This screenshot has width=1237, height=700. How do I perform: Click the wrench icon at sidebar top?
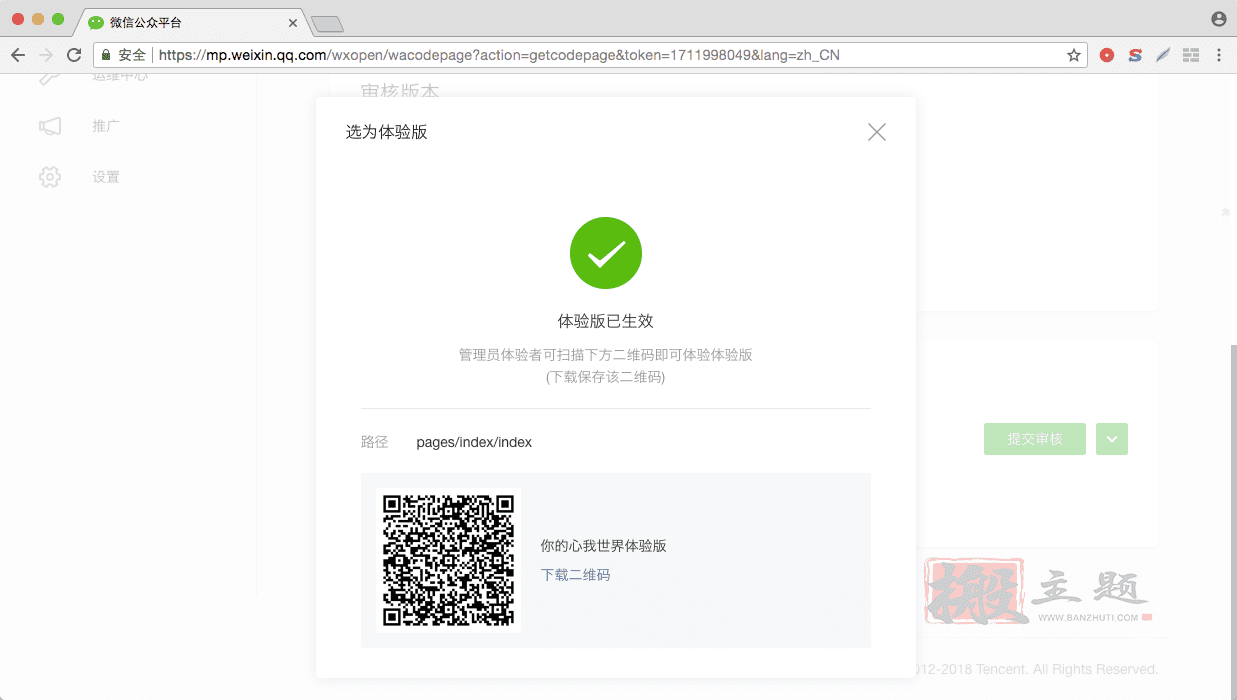(50, 78)
